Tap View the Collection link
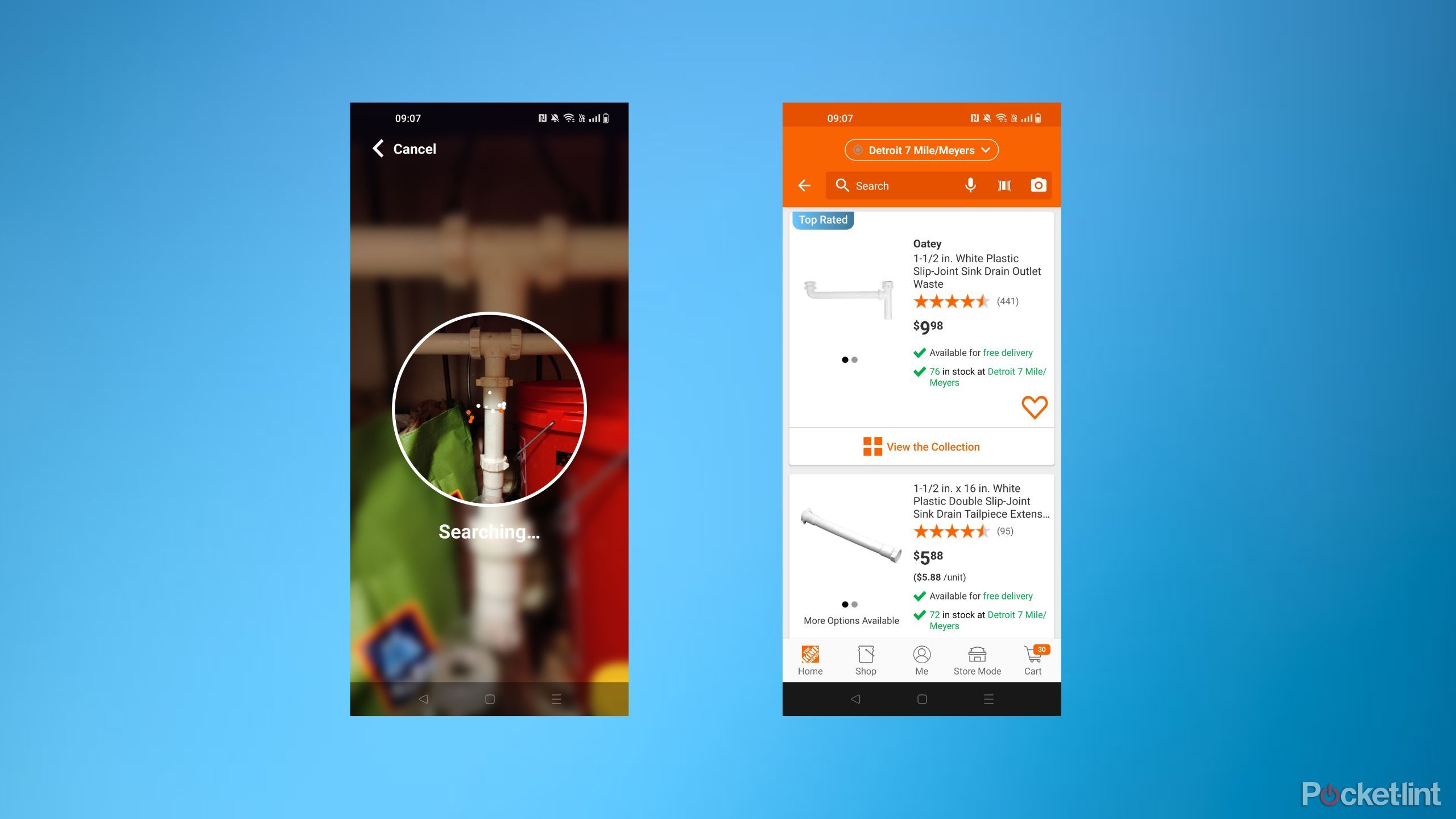1456x819 pixels. pos(921,447)
